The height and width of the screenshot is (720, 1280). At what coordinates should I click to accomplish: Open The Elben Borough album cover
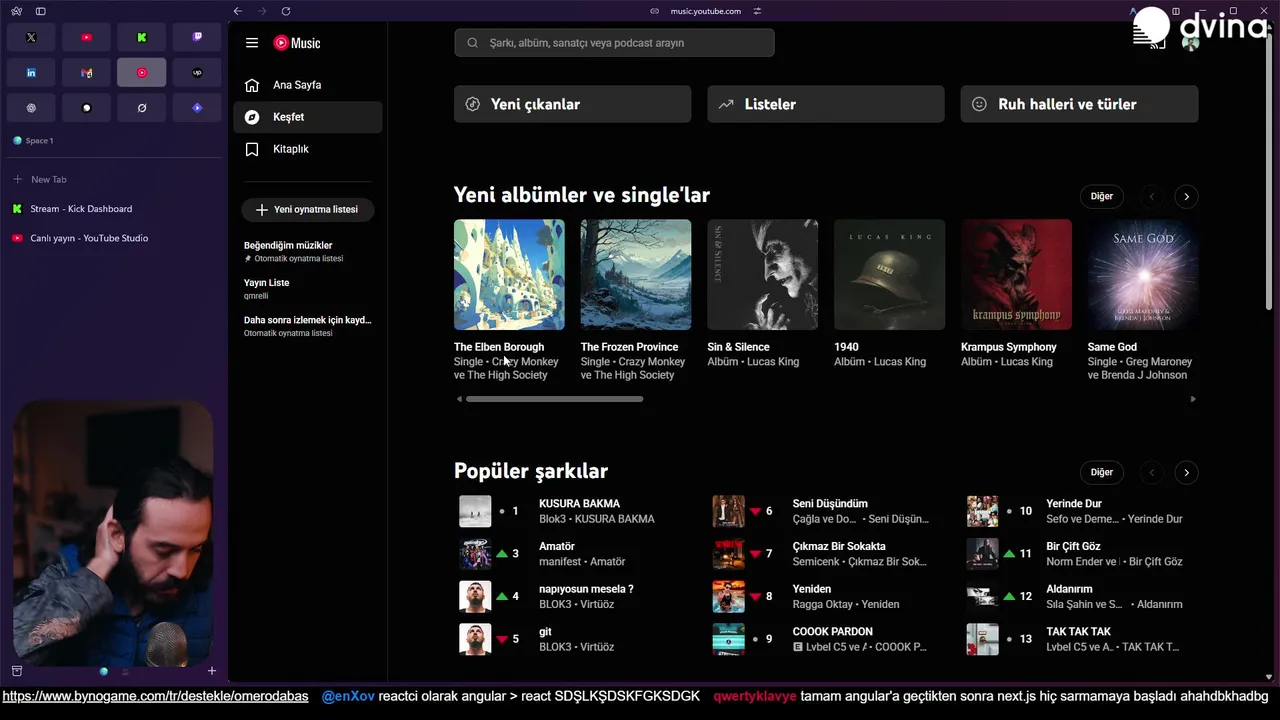click(509, 275)
